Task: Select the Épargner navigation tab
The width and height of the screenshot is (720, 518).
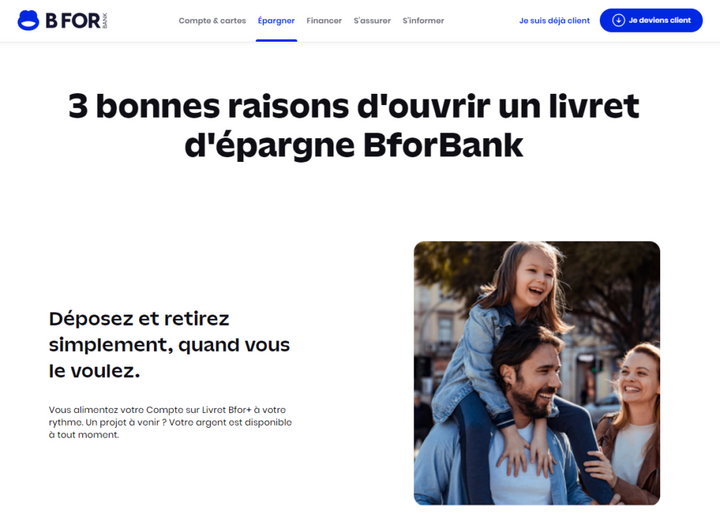Action: click(x=276, y=21)
